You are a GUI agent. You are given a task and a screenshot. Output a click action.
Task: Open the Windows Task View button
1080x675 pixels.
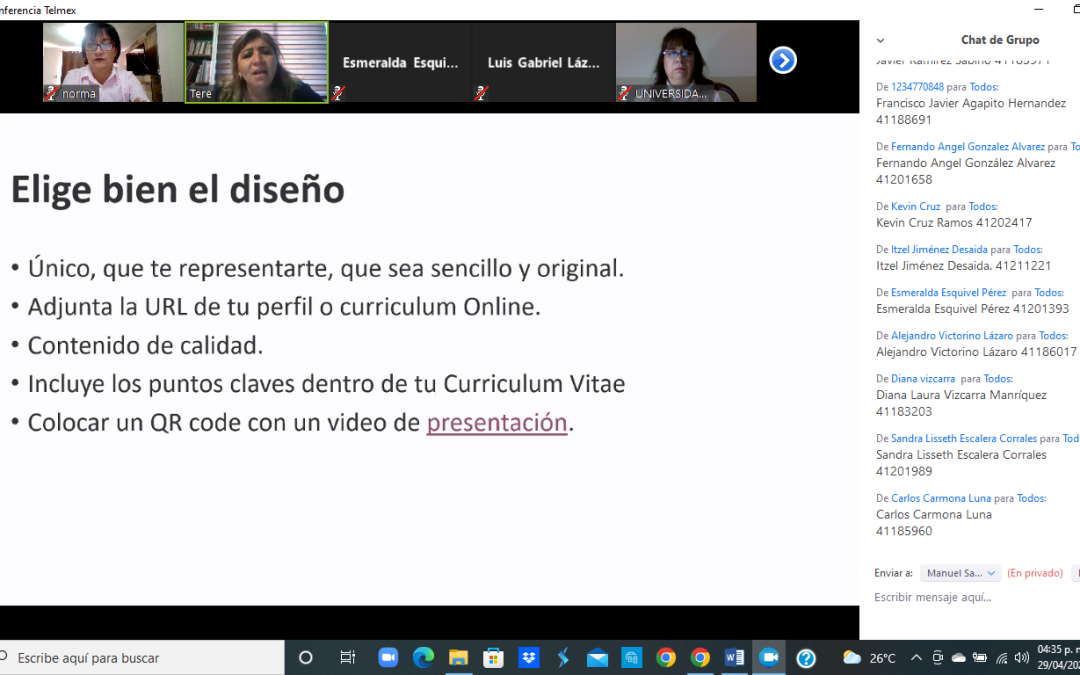(x=347, y=658)
